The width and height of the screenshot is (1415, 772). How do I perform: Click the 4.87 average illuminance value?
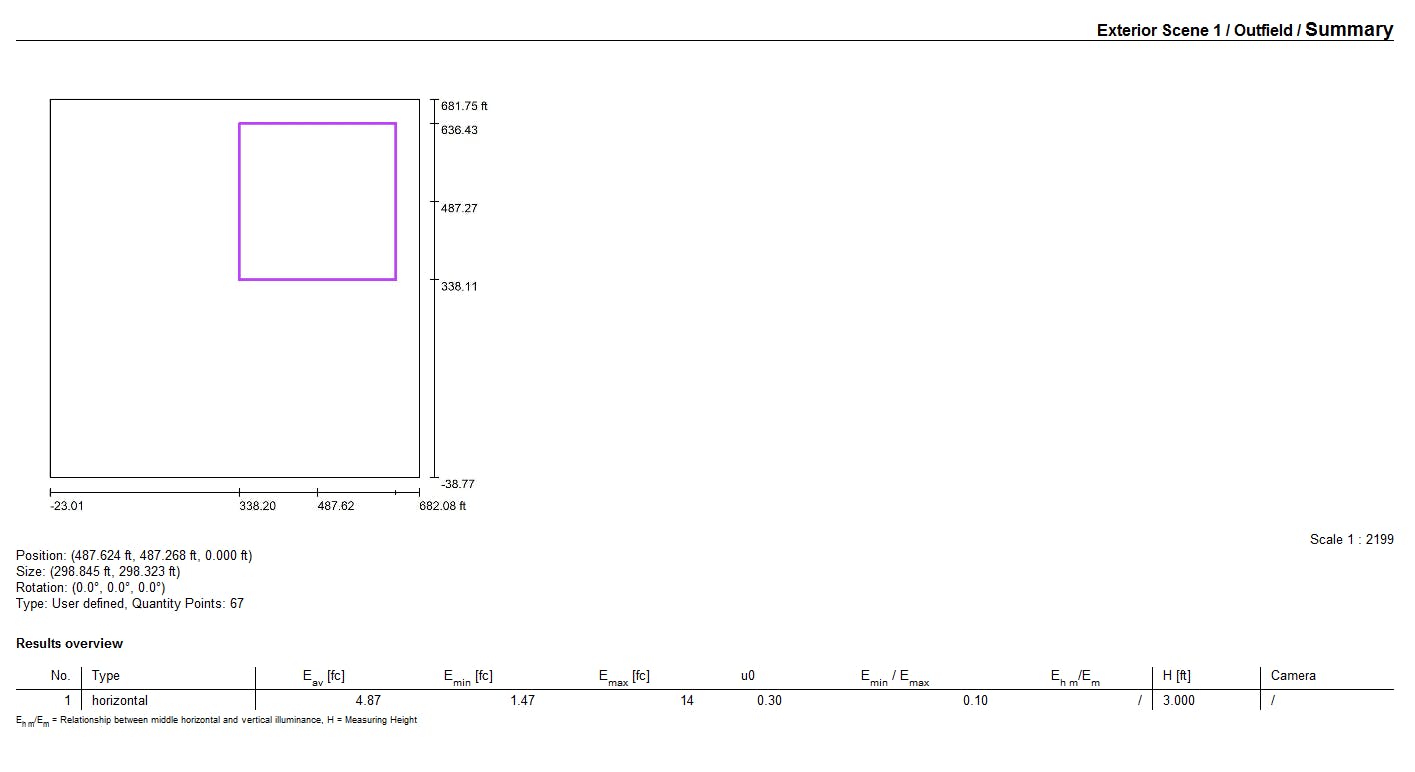point(368,701)
